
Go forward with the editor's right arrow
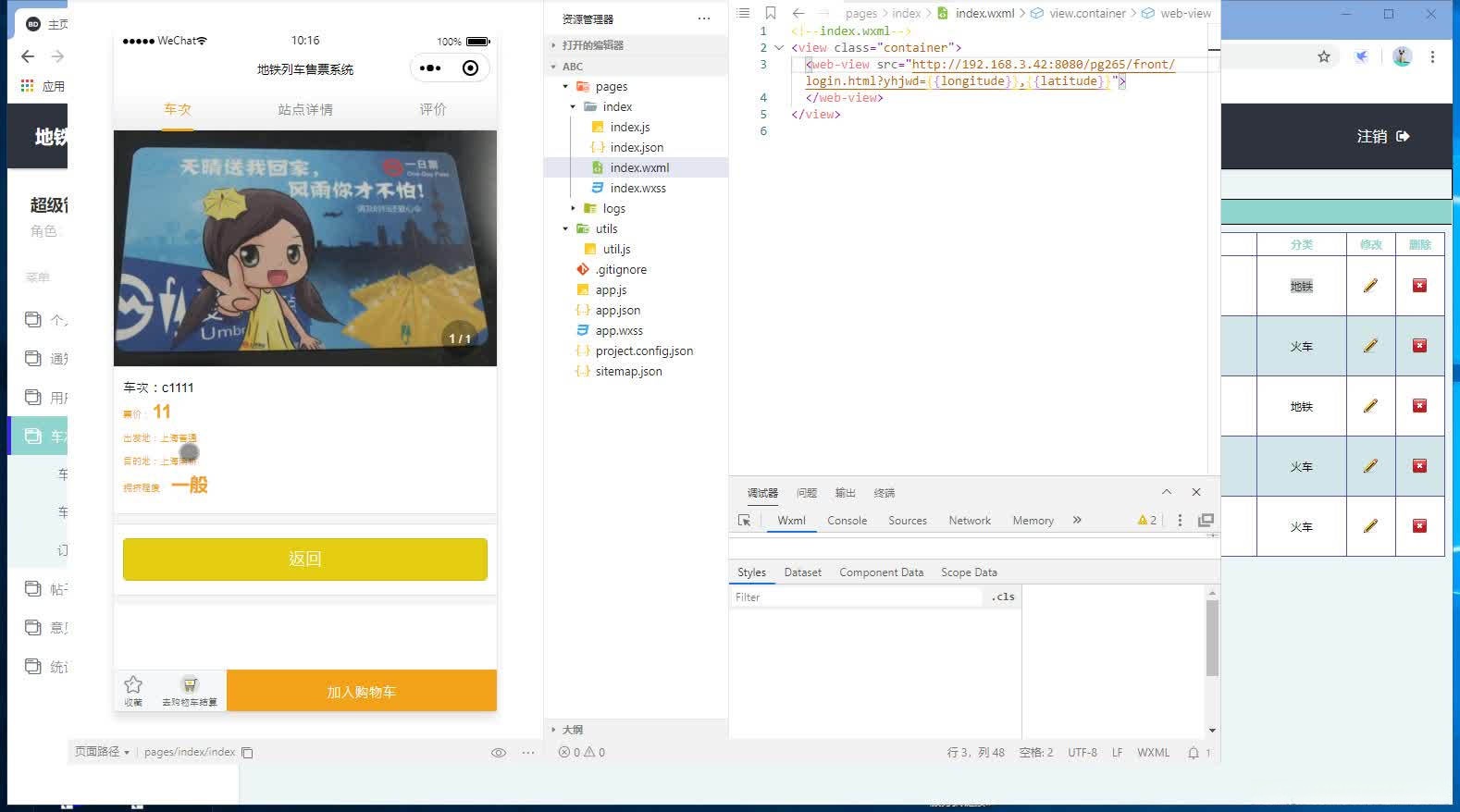click(824, 13)
